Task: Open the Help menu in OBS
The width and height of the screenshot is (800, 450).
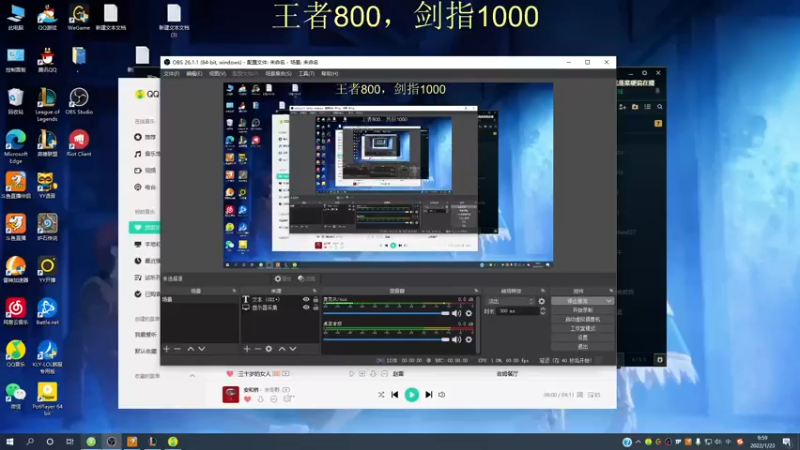Action: pos(330,74)
